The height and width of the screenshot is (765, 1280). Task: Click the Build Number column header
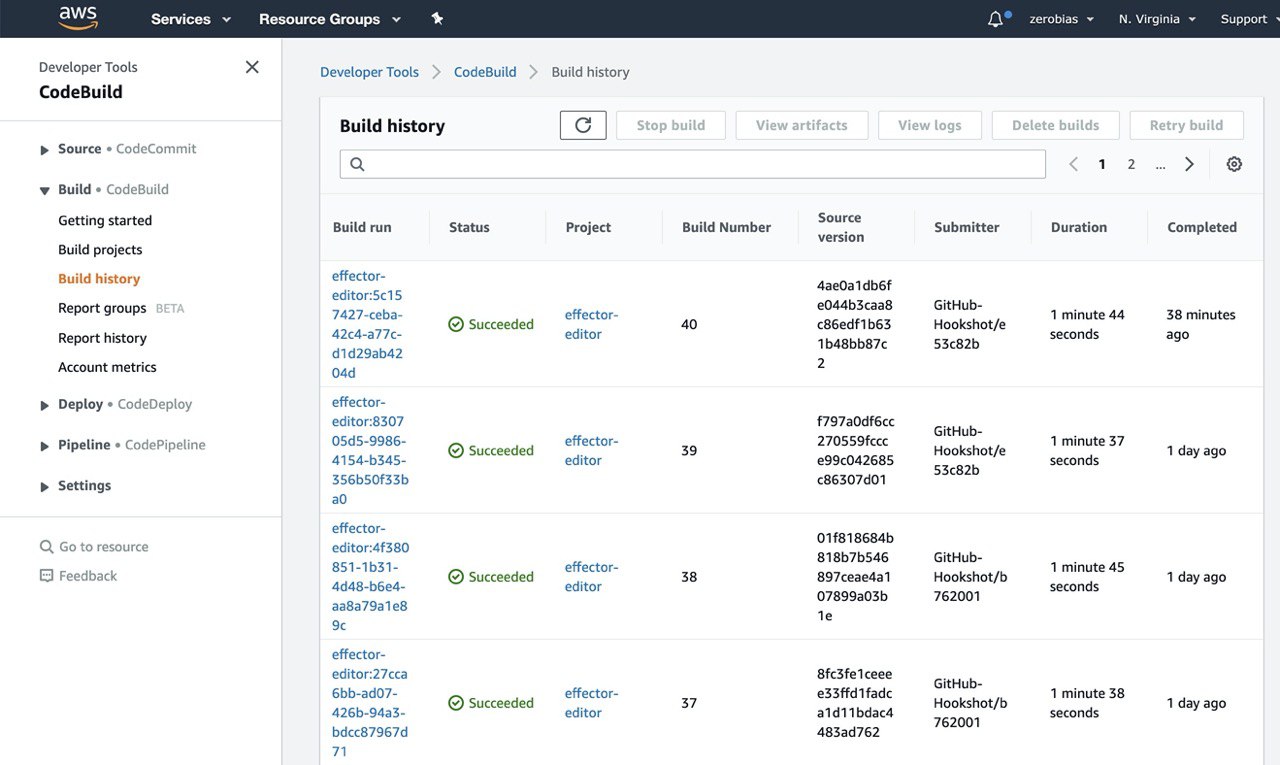[x=726, y=227]
